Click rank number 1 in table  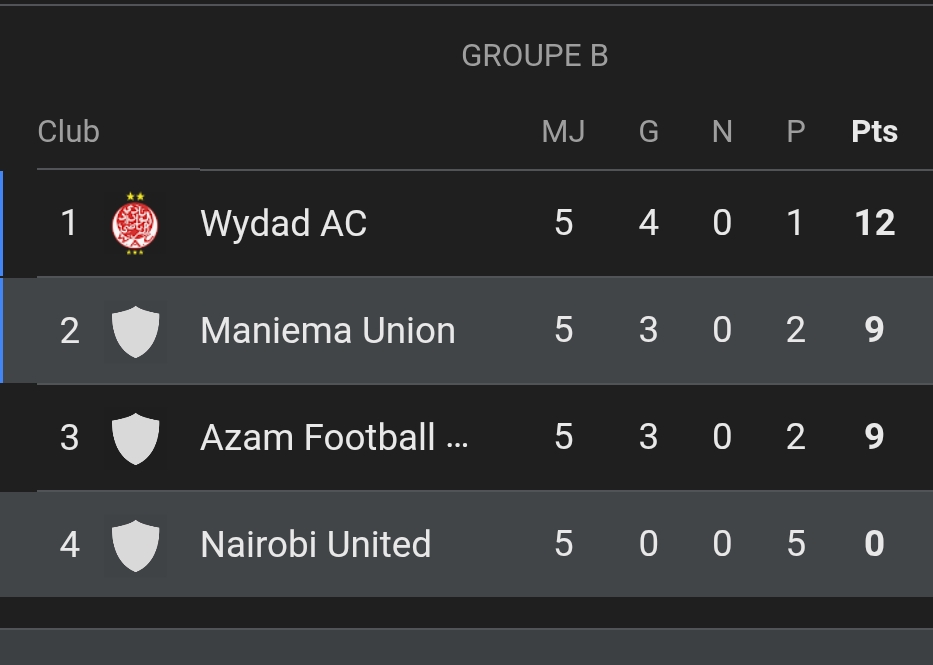click(69, 223)
